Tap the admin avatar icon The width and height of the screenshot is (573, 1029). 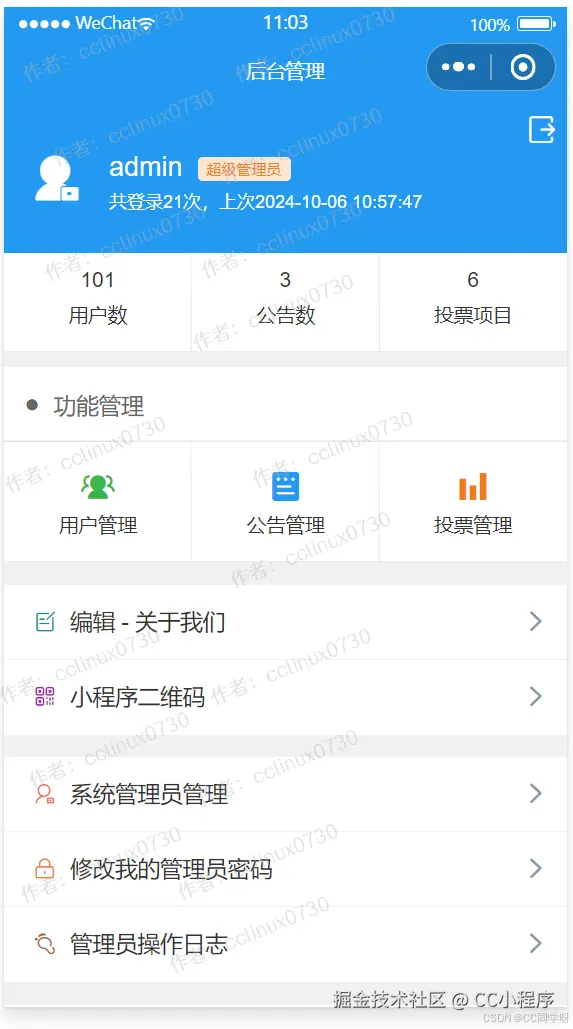[56, 179]
